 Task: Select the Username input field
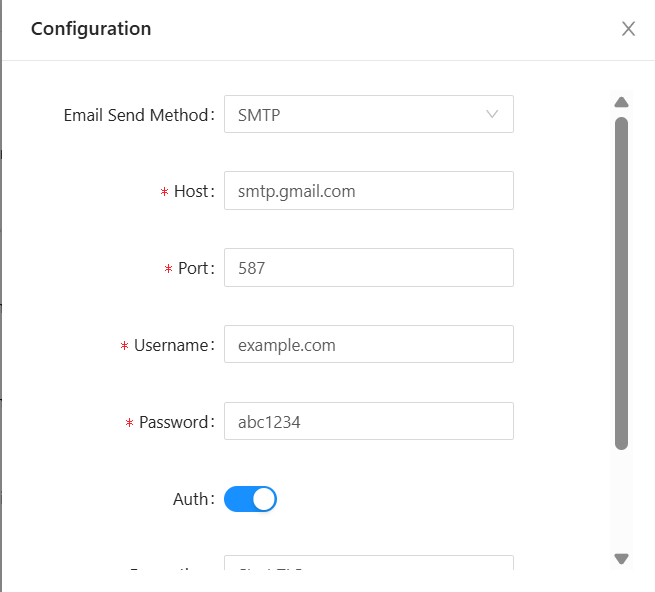[368, 345]
